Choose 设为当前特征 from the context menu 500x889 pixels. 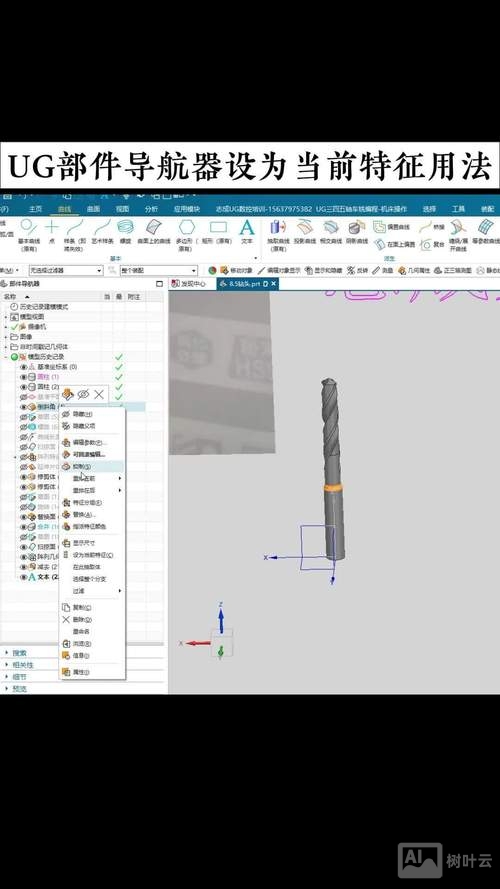point(92,555)
